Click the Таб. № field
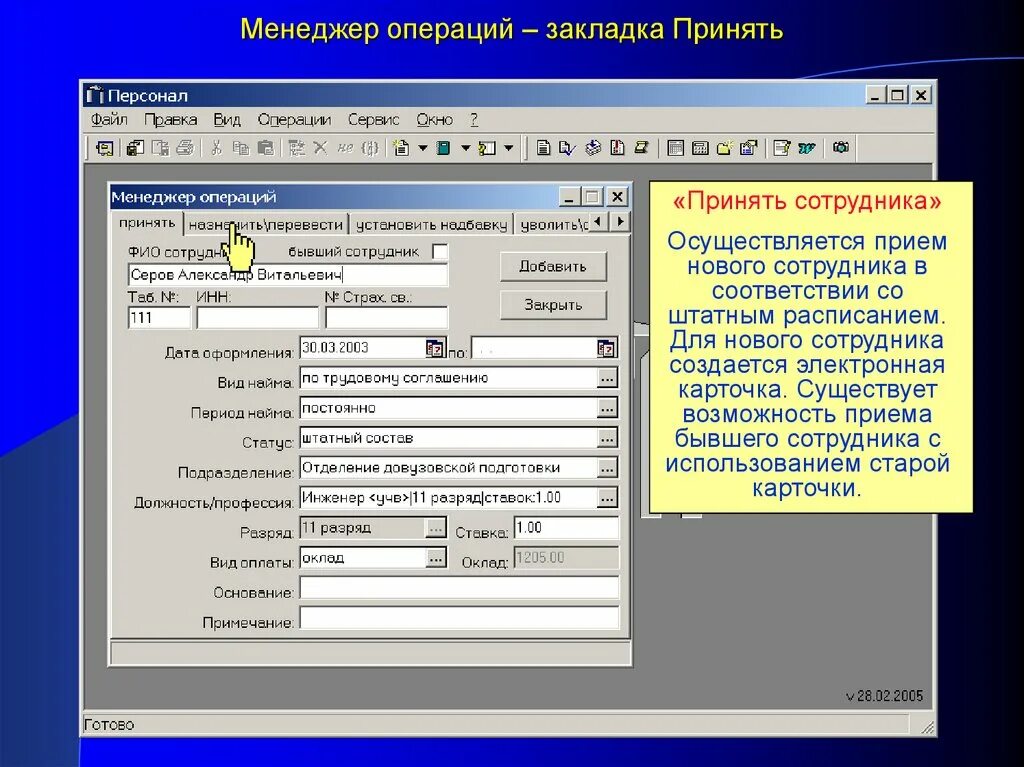 coord(159,318)
